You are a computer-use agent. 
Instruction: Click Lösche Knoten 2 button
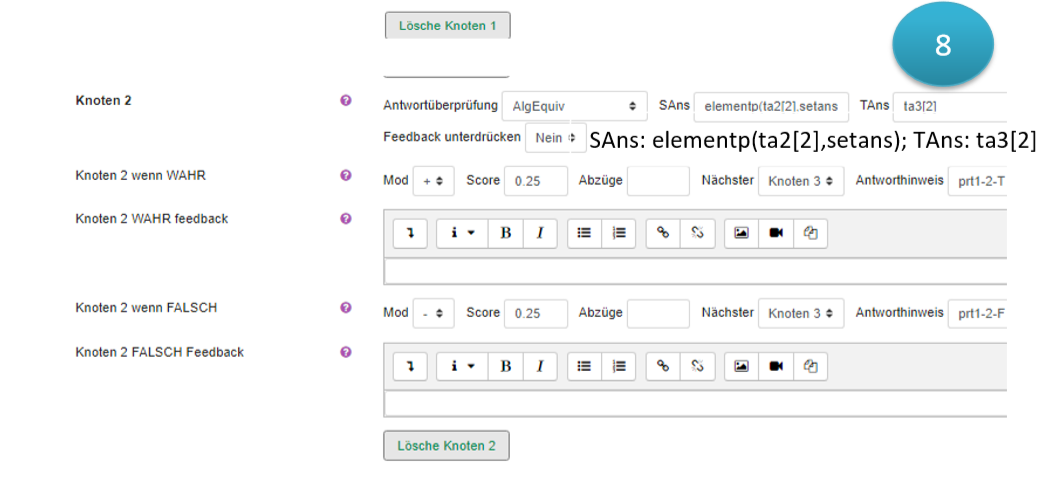click(446, 446)
